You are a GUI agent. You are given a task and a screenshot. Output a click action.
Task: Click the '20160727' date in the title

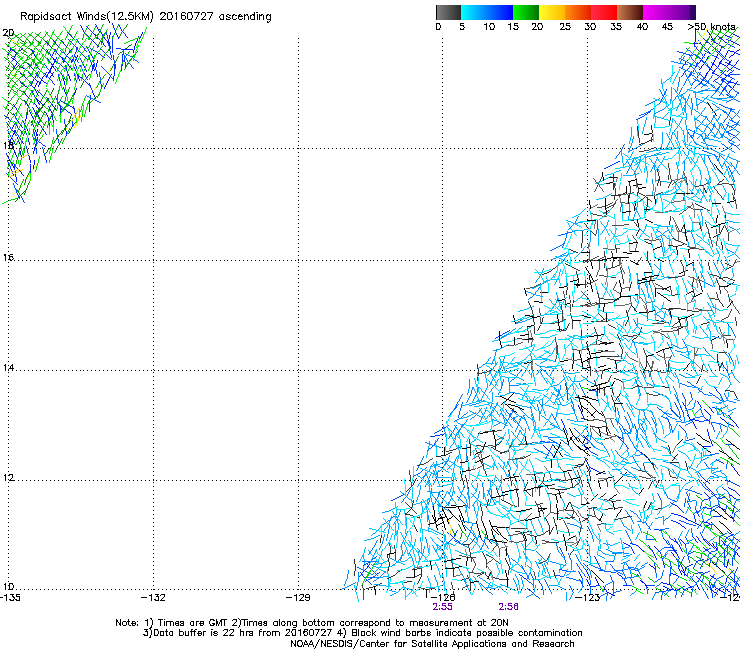186,16
